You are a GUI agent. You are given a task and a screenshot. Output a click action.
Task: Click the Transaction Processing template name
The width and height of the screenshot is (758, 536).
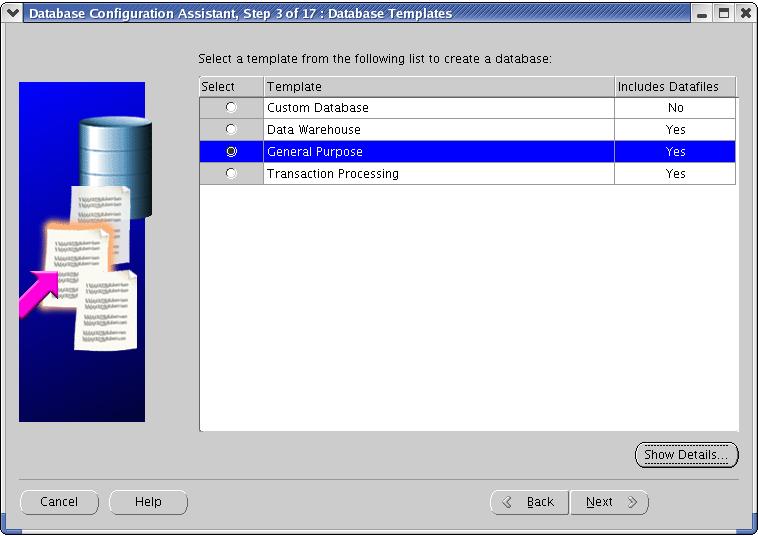332,174
